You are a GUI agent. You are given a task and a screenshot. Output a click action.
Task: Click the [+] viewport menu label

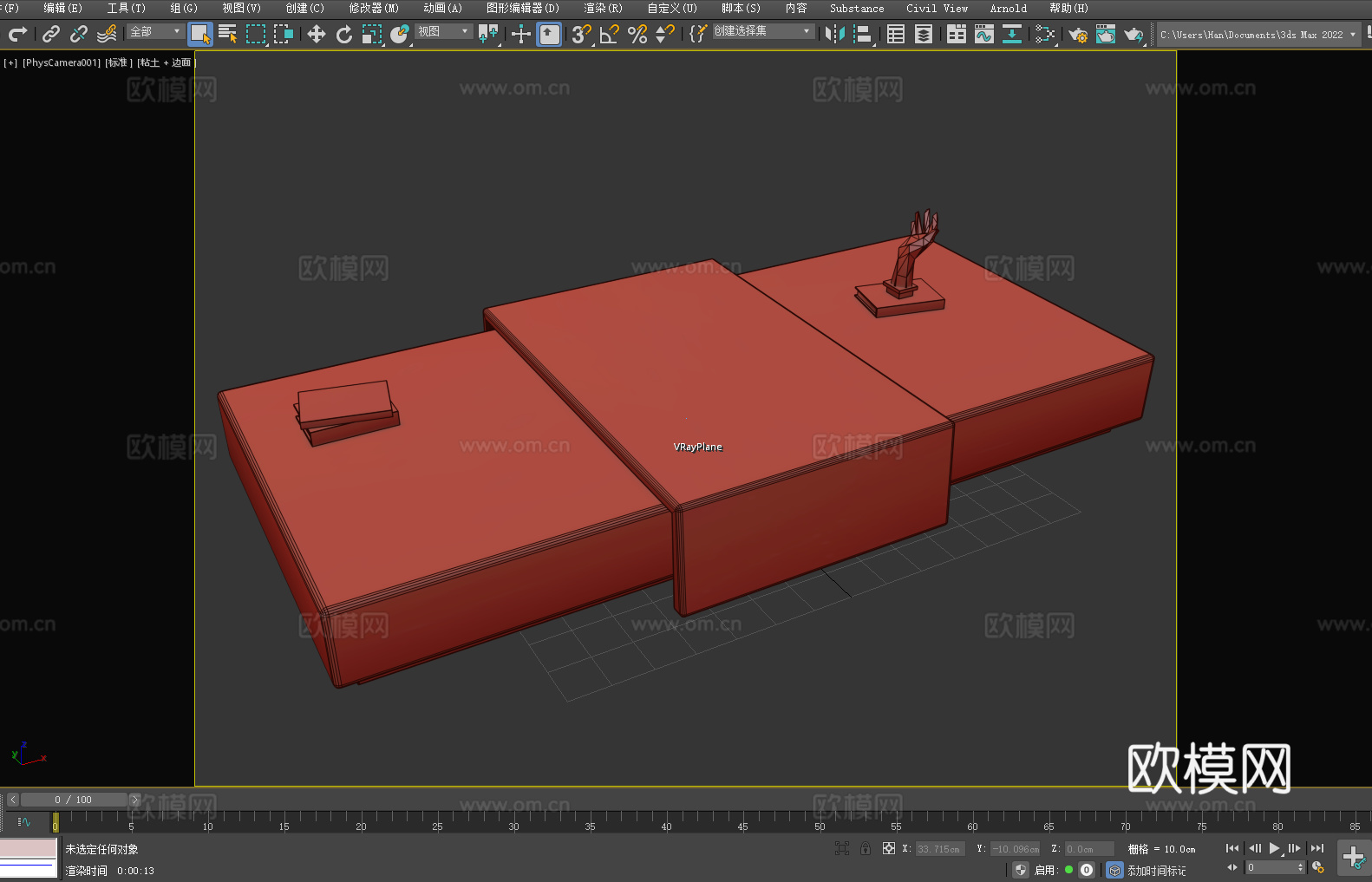tap(10, 62)
